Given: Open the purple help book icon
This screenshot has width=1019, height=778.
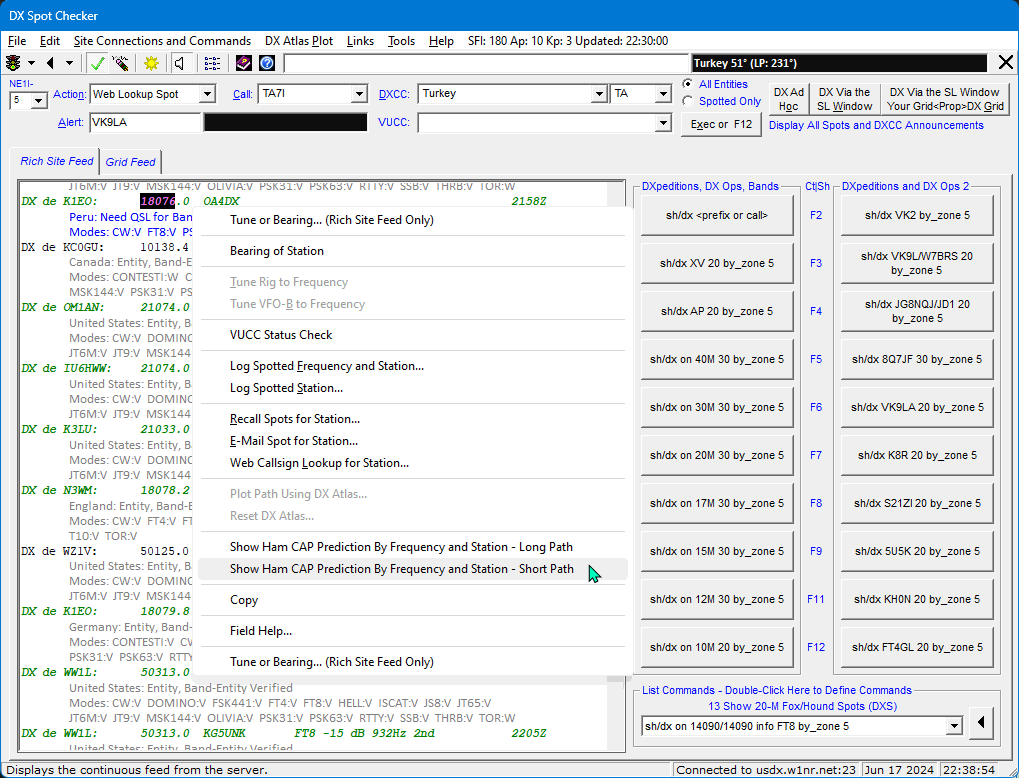Looking at the screenshot, I should tap(243, 63).
